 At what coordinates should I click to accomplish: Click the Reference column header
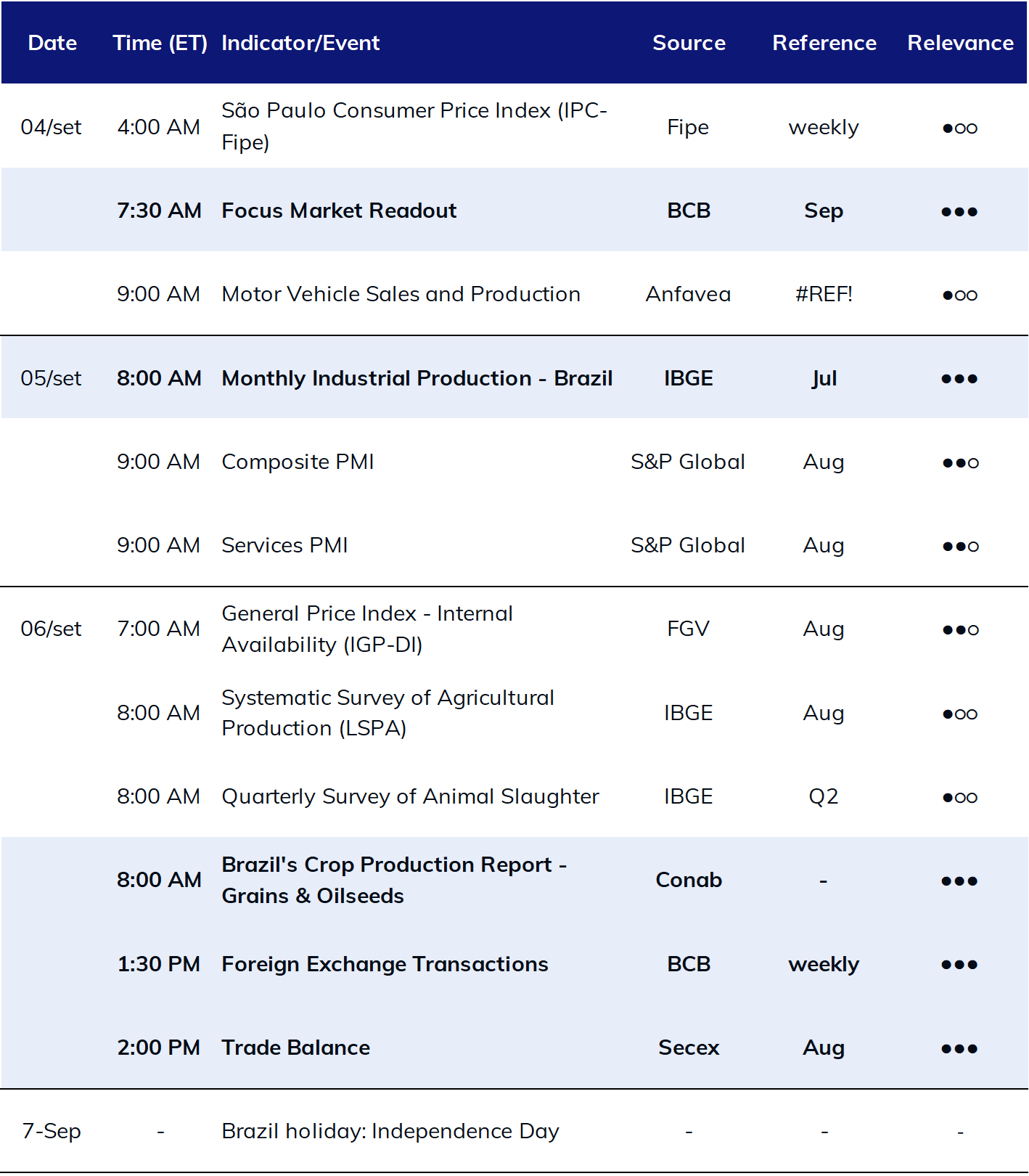[x=824, y=43]
